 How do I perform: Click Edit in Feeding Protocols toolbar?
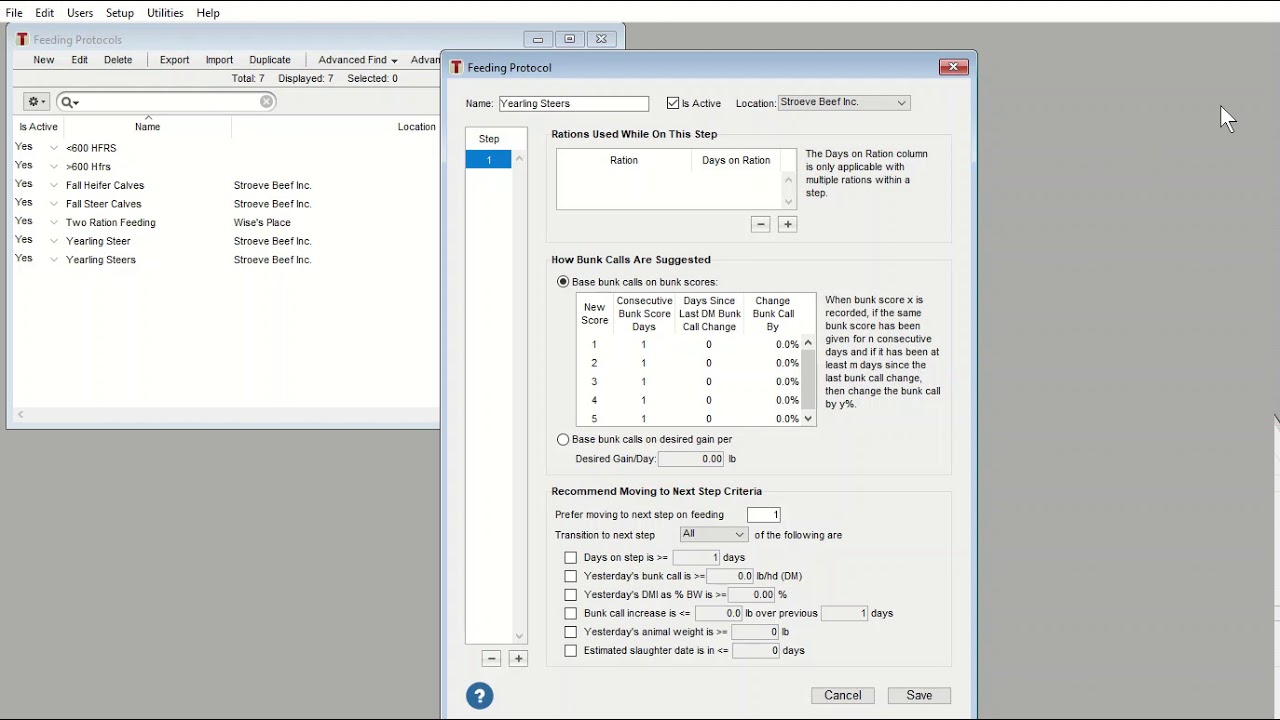[x=80, y=60]
